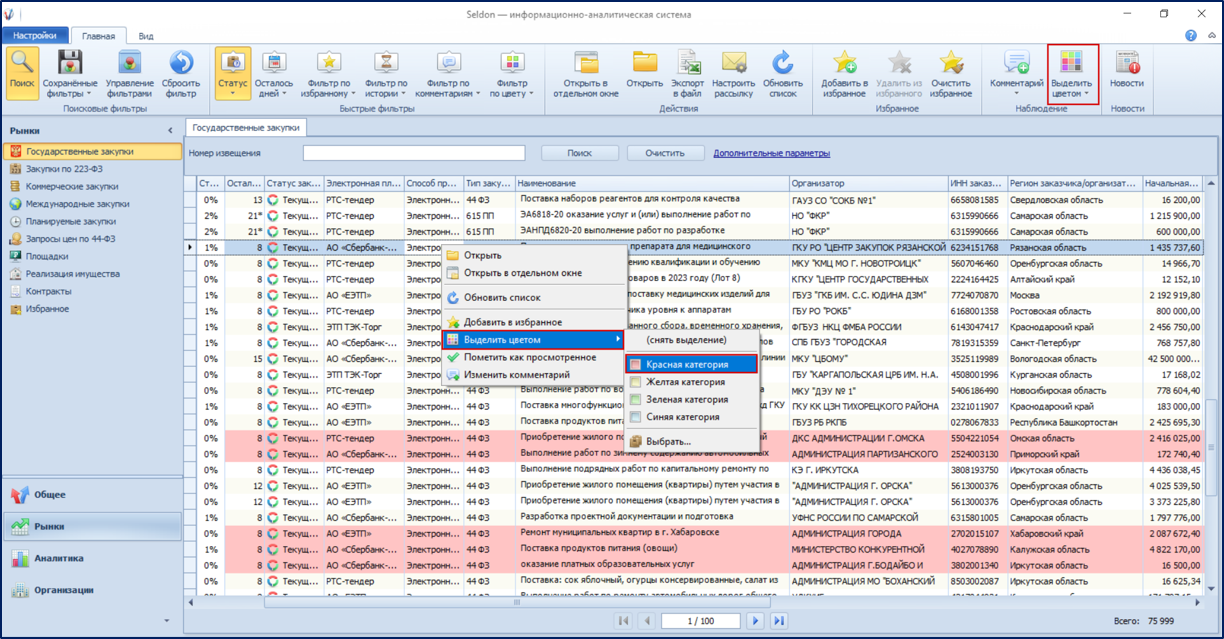
Task: Choose Пометить как просмотренное in context menu
Action: tap(533, 357)
